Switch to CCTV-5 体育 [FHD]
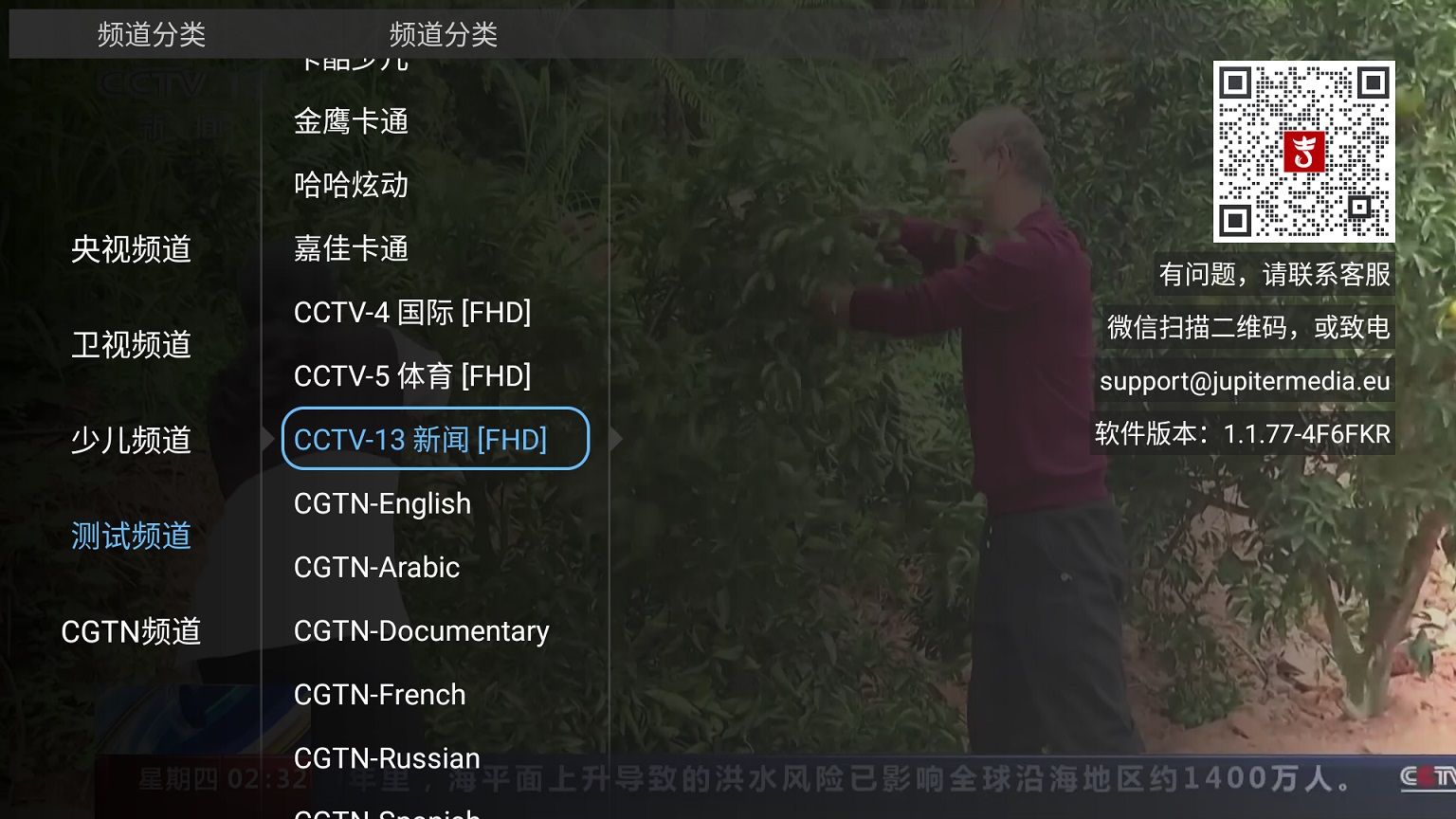1456x819 pixels. point(412,376)
